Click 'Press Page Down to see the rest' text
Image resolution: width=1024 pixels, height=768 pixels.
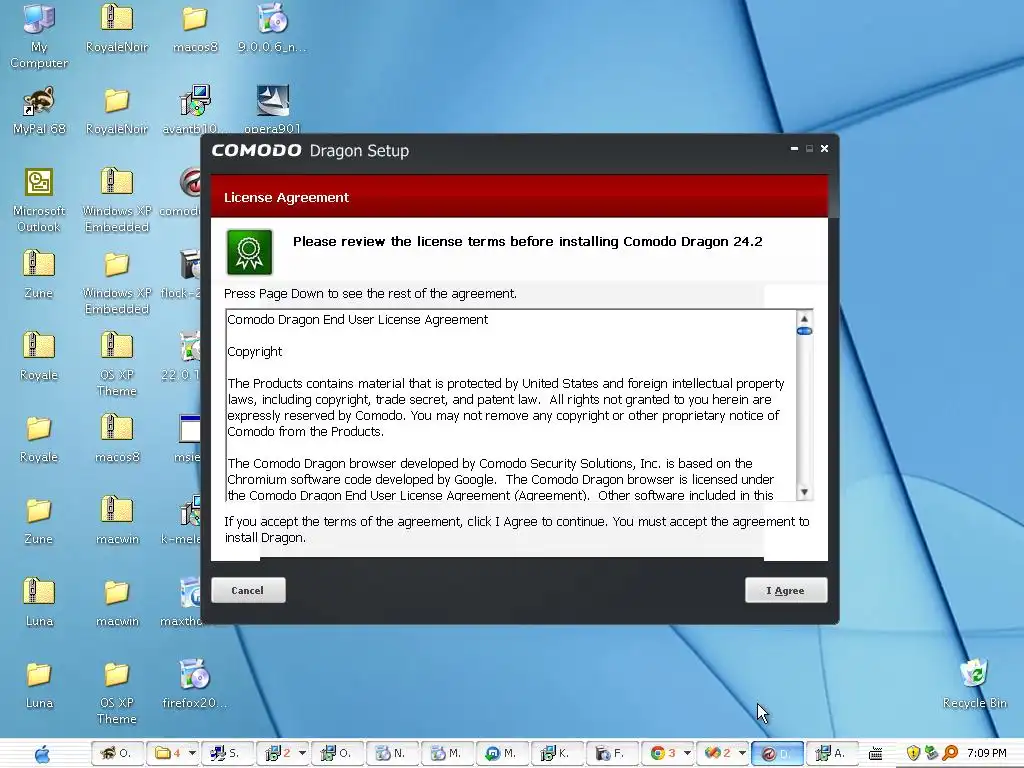370,294
